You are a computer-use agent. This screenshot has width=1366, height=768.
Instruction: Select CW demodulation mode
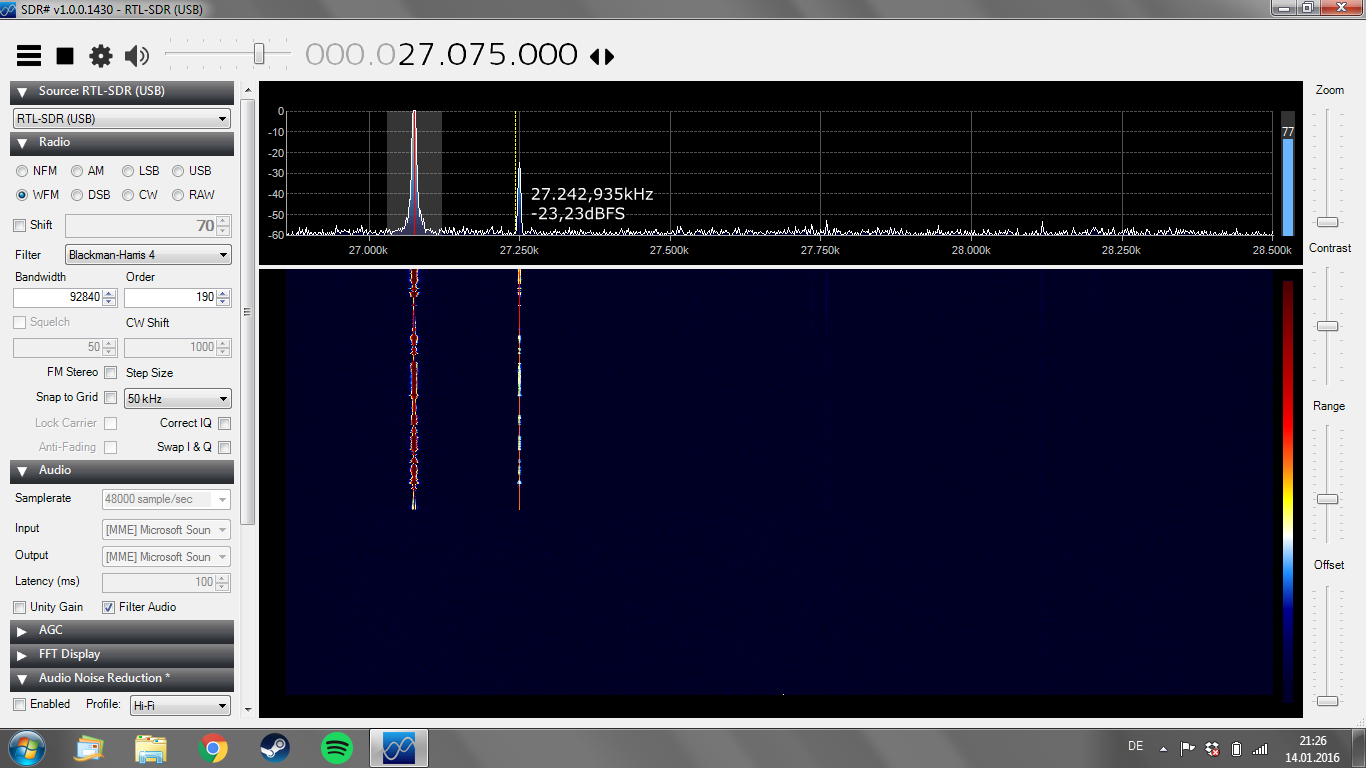[x=128, y=195]
